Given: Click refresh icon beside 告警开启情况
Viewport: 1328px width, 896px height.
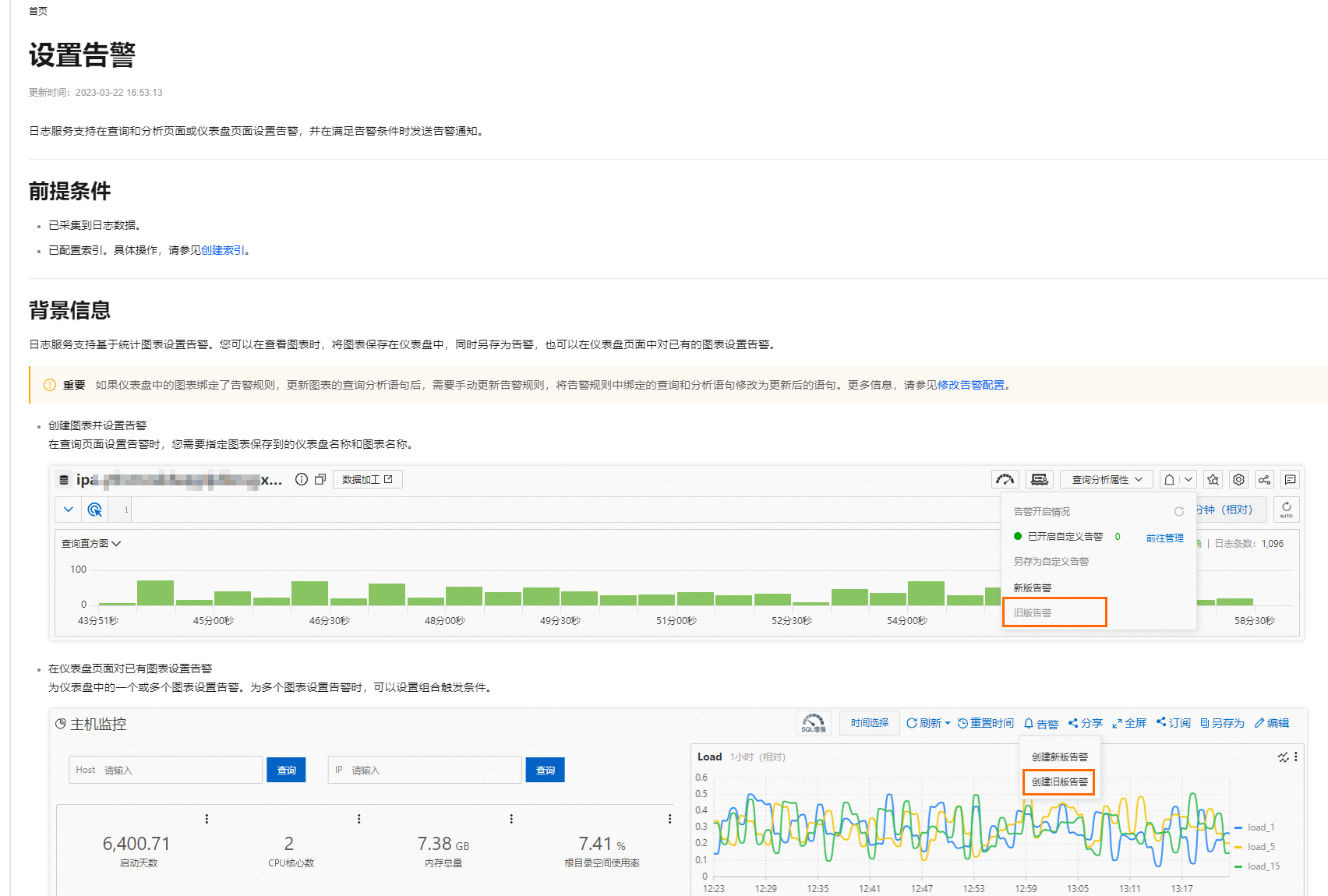Looking at the screenshot, I should [1179, 512].
